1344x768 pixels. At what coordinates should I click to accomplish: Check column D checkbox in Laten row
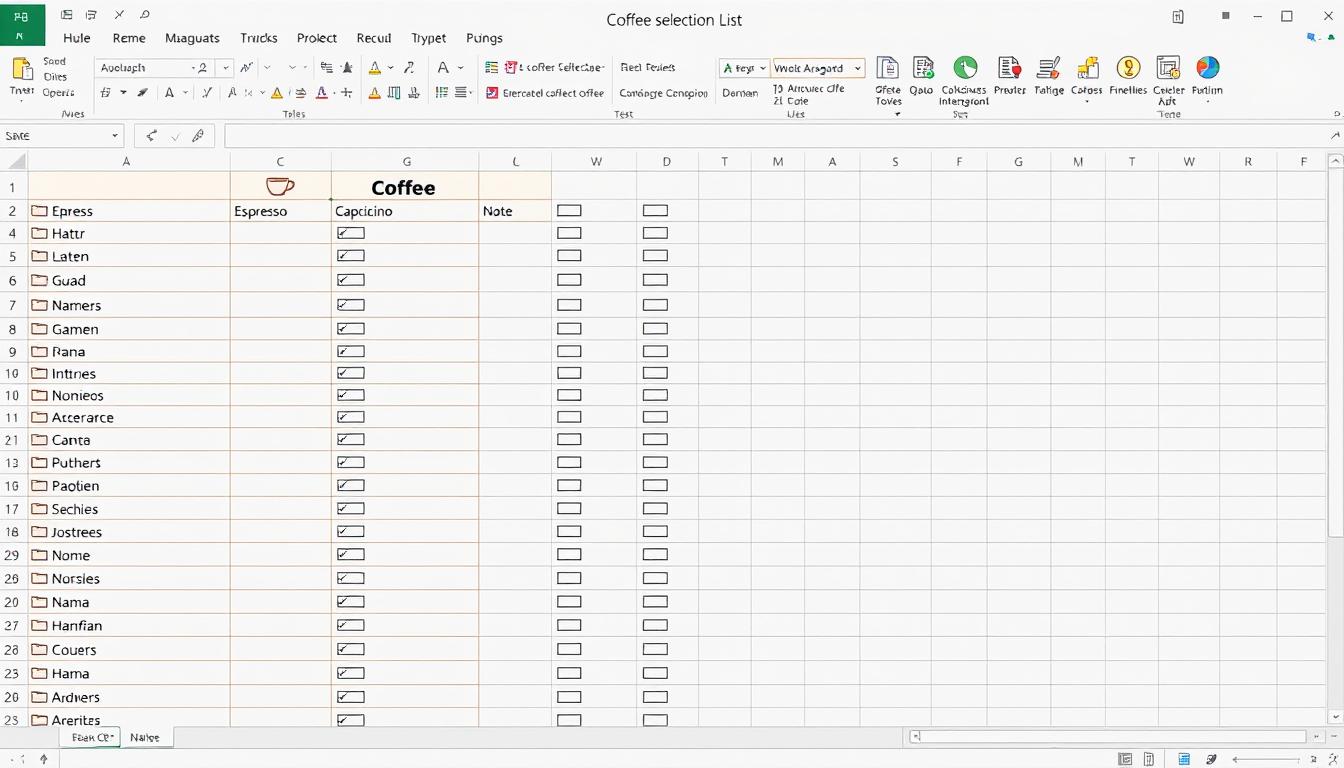[x=655, y=256]
